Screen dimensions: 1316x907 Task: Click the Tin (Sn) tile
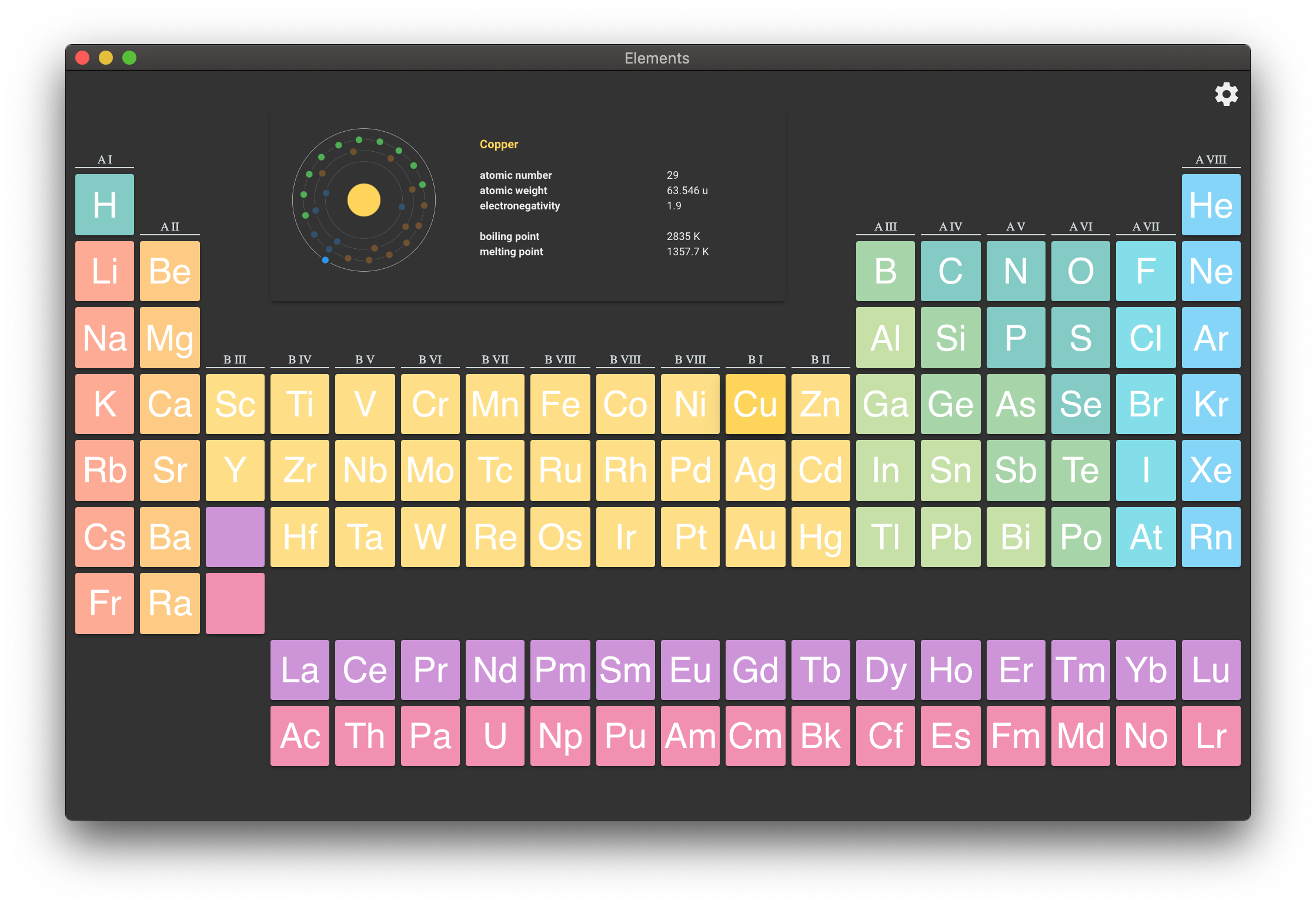coord(950,471)
